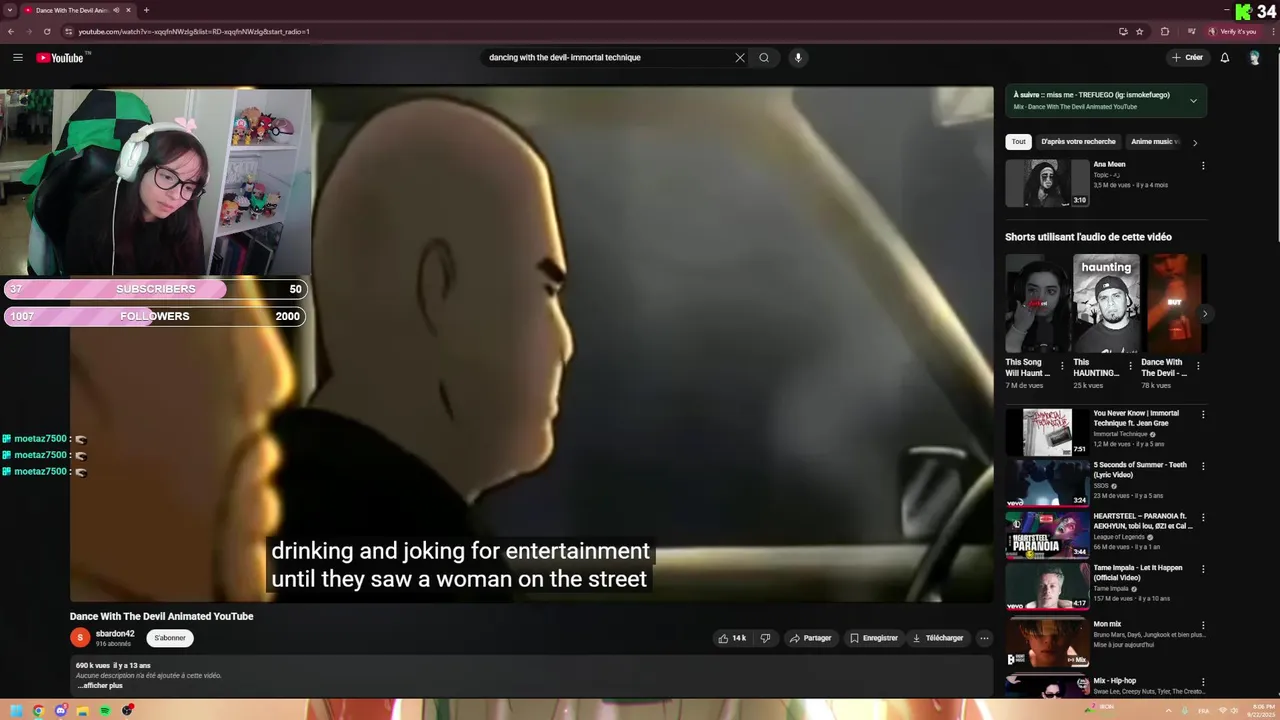Open options for Ana Meen video
Viewport: 1280px width, 720px height.
point(1203,166)
